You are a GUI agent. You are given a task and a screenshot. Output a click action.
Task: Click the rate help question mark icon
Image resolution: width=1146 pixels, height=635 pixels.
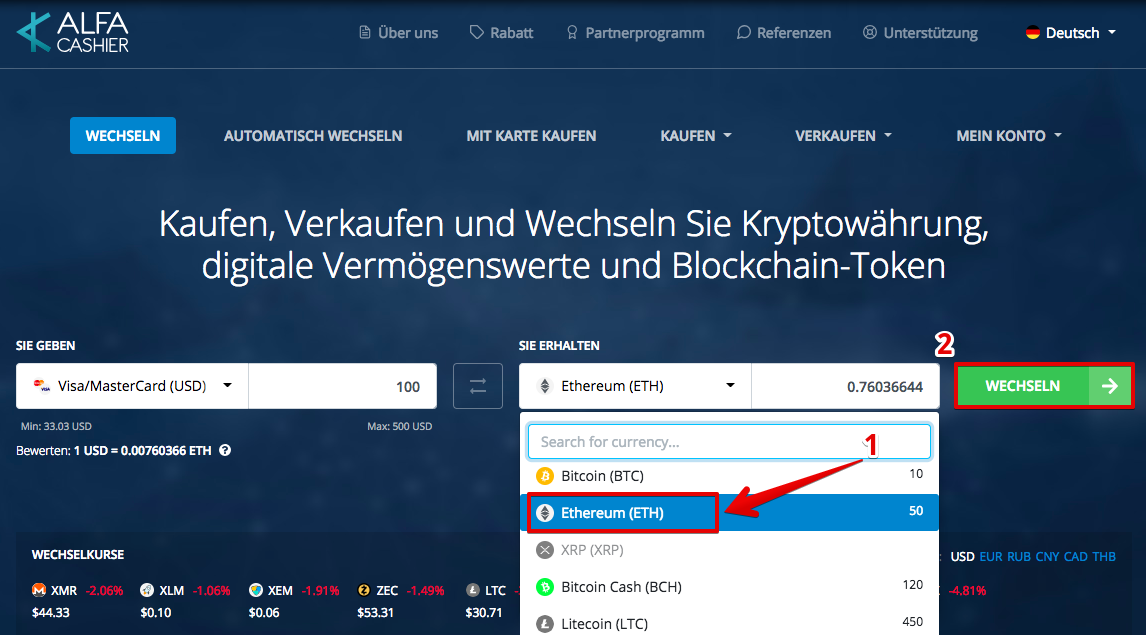tap(225, 450)
